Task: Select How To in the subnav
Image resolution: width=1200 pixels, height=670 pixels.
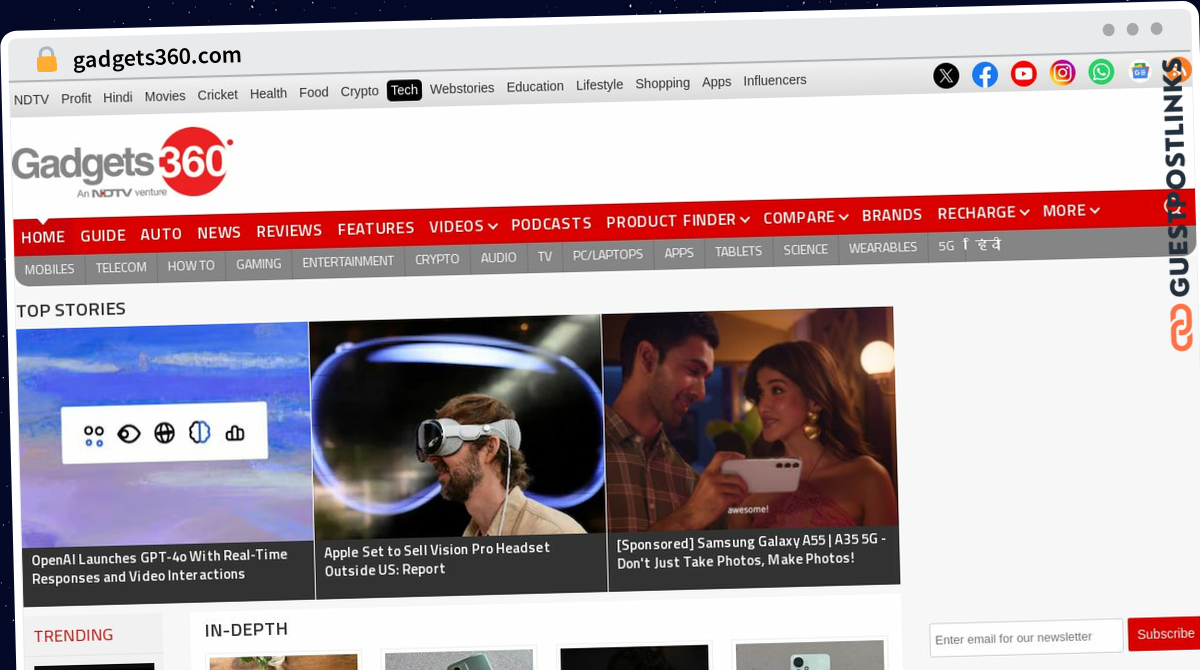Action: point(191,266)
